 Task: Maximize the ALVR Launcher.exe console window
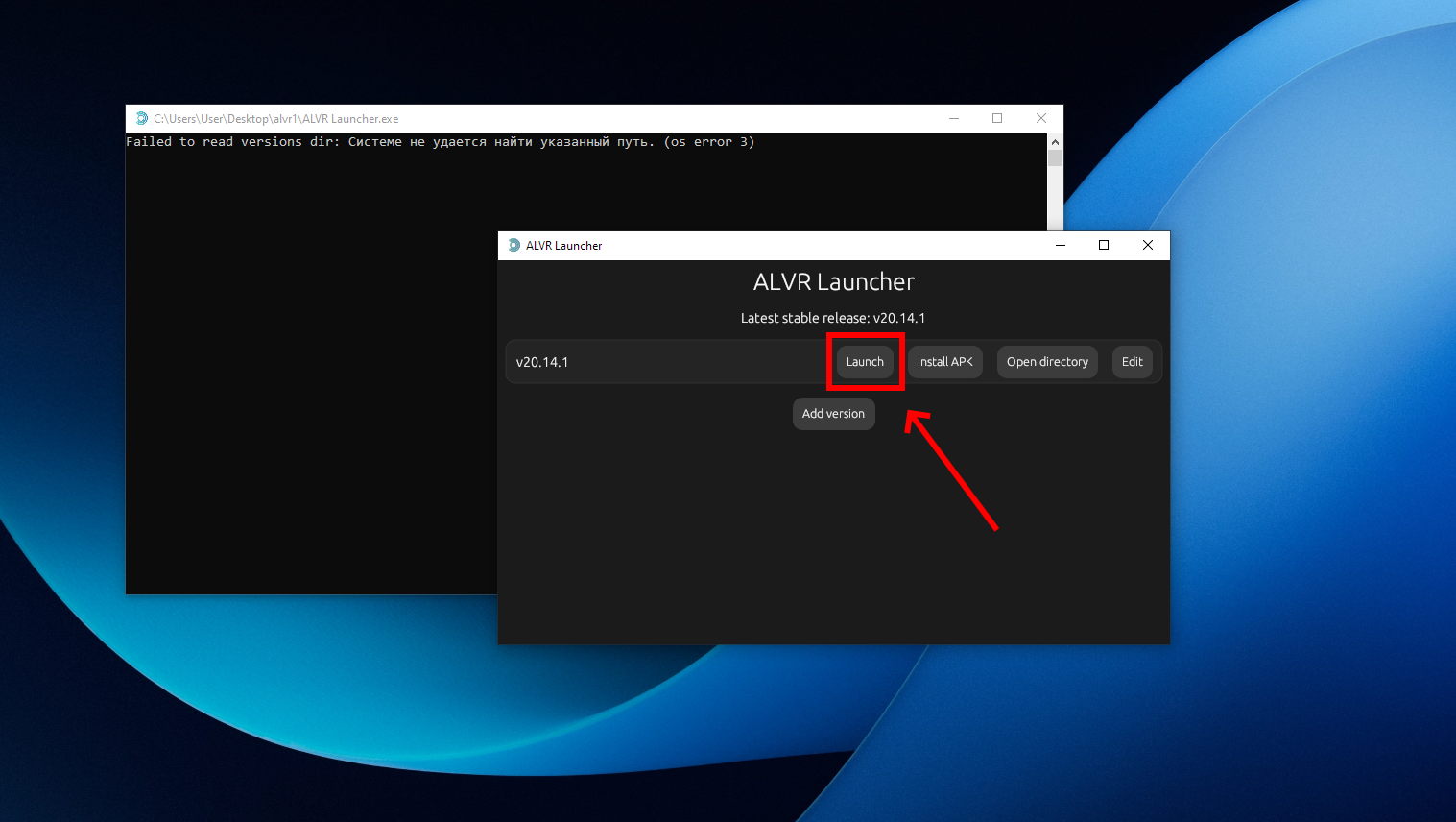[x=997, y=119]
